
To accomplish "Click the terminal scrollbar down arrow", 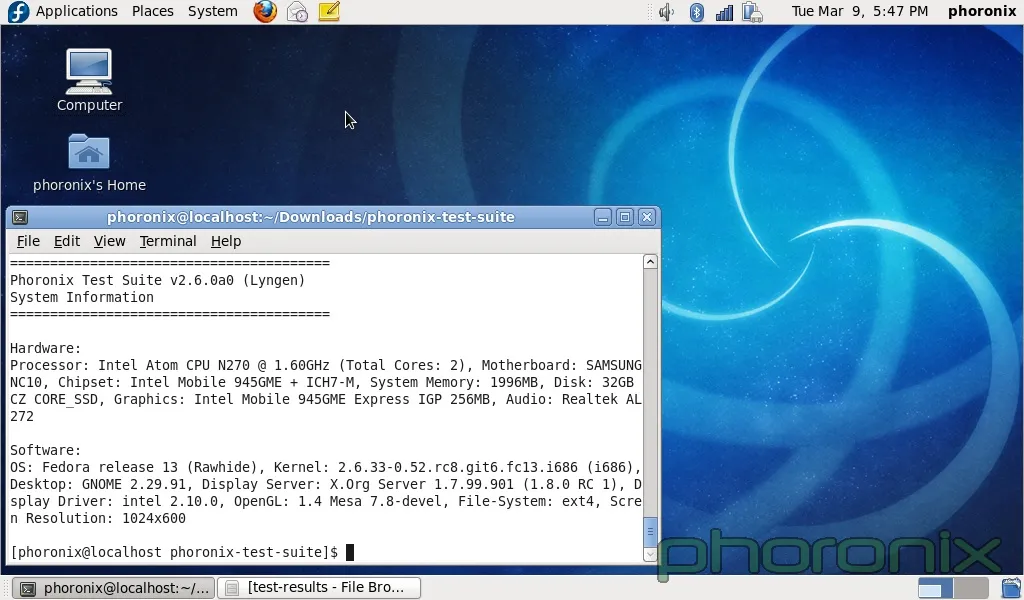I will (x=650, y=554).
